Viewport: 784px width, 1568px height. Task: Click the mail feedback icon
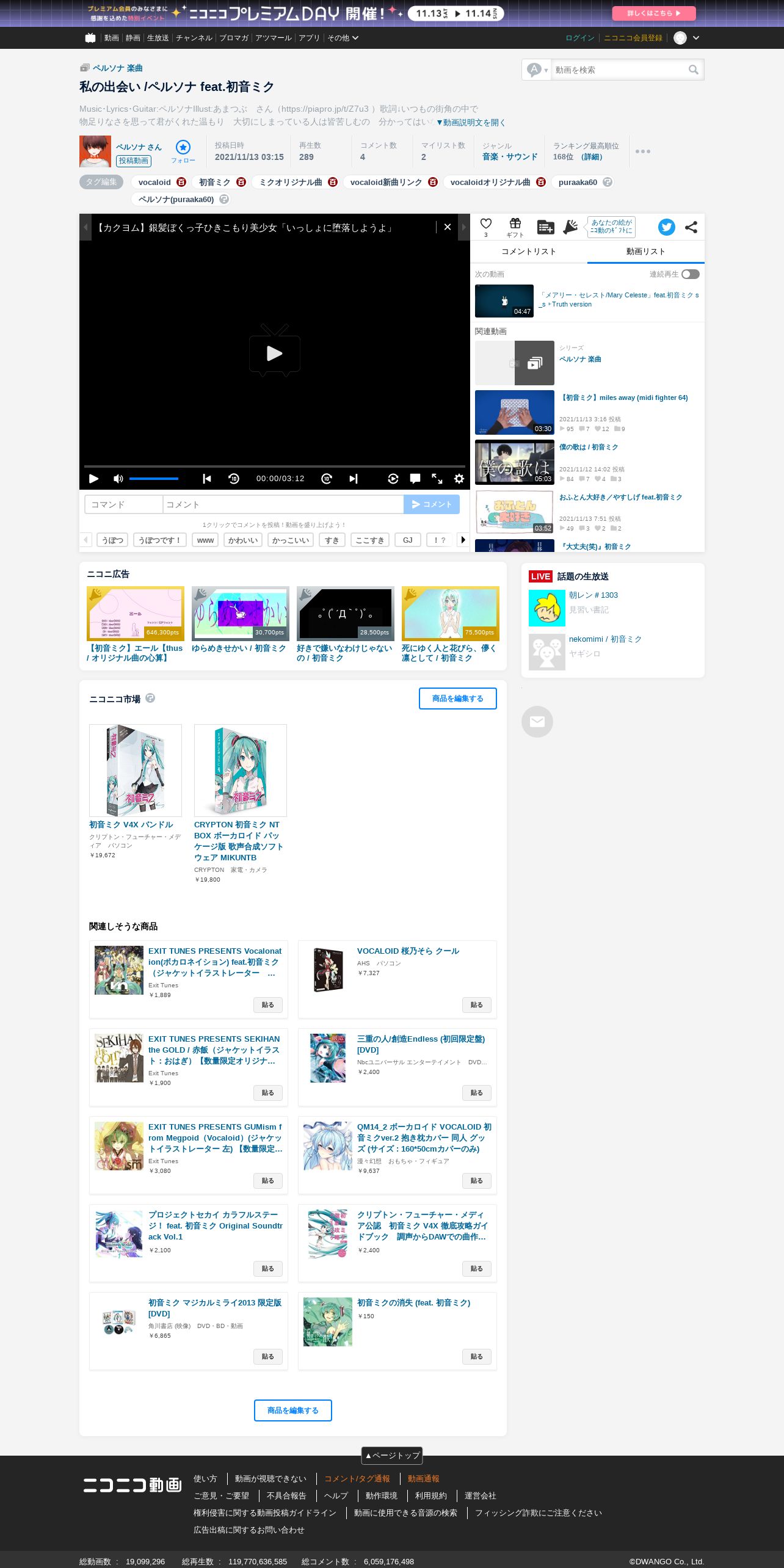click(537, 722)
